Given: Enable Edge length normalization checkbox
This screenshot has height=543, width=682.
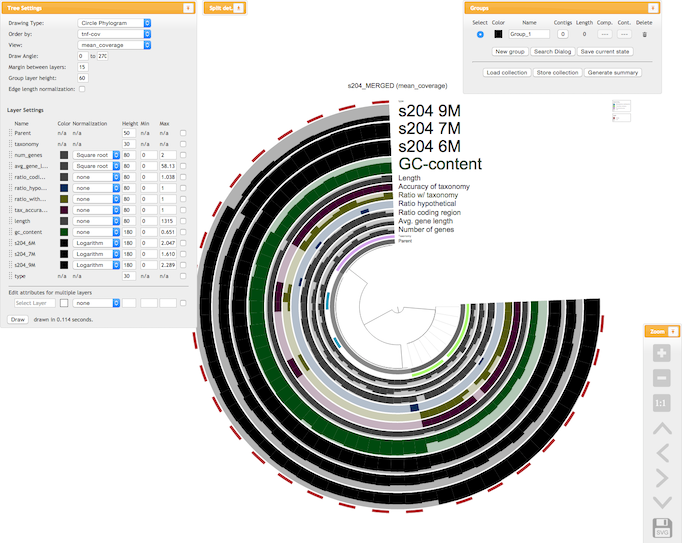Looking at the screenshot, I should coord(82,89).
